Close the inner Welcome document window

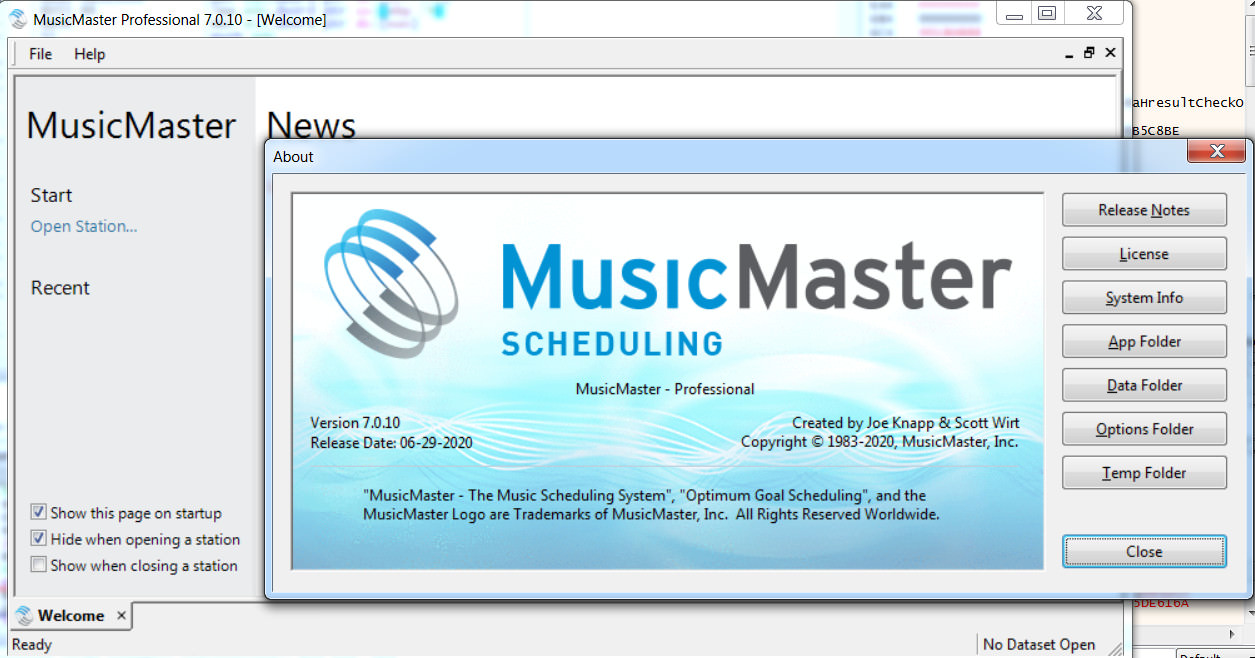click(1110, 54)
